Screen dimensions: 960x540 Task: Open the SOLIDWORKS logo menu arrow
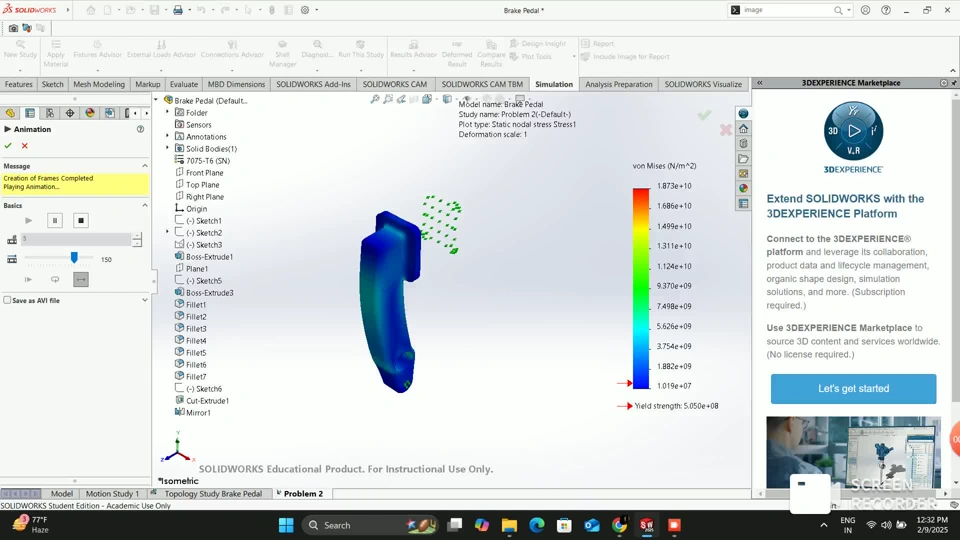68,10
